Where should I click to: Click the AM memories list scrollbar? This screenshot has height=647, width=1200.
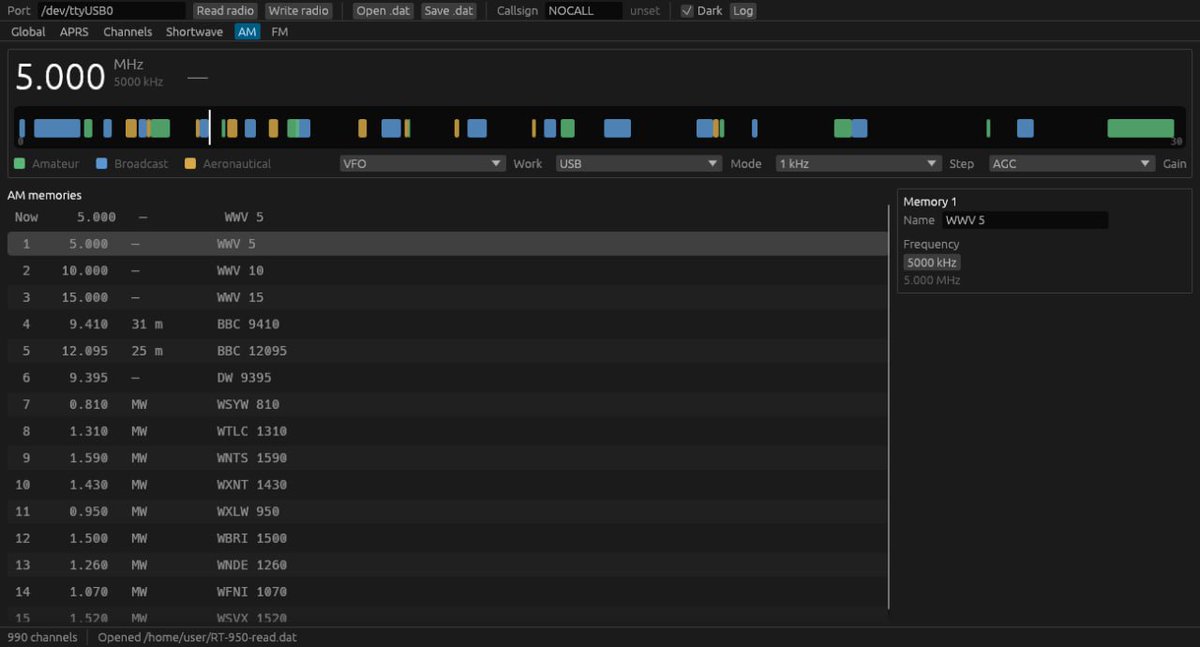pyautogui.click(x=888, y=407)
